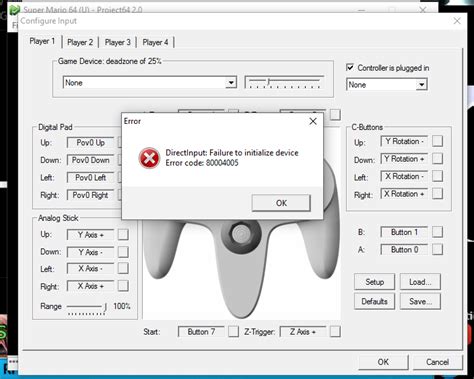Click the Save... button

[420, 301]
